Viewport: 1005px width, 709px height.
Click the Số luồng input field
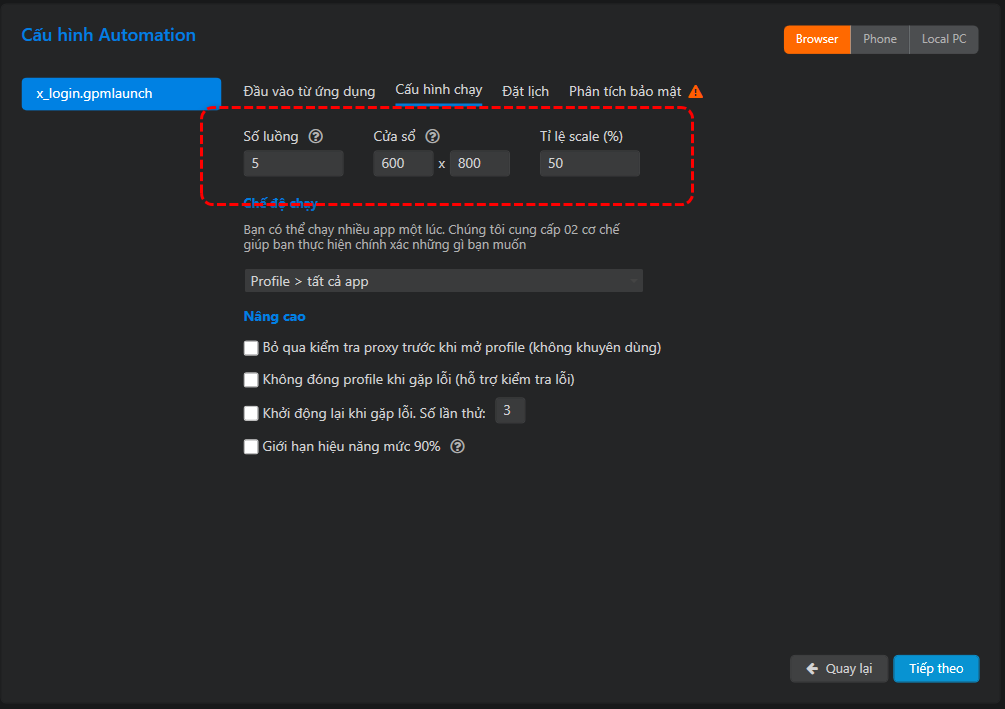click(x=293, y=163)
